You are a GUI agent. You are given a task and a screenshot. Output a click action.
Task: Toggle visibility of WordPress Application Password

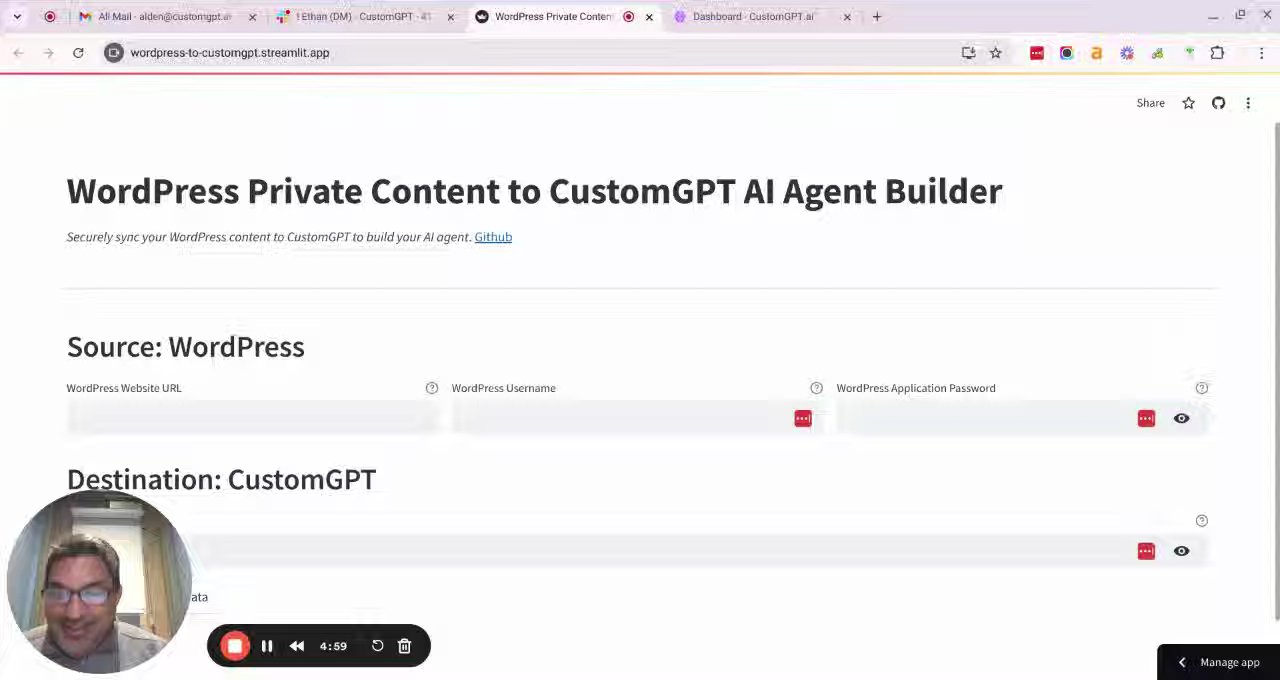tap(1181, 419)
